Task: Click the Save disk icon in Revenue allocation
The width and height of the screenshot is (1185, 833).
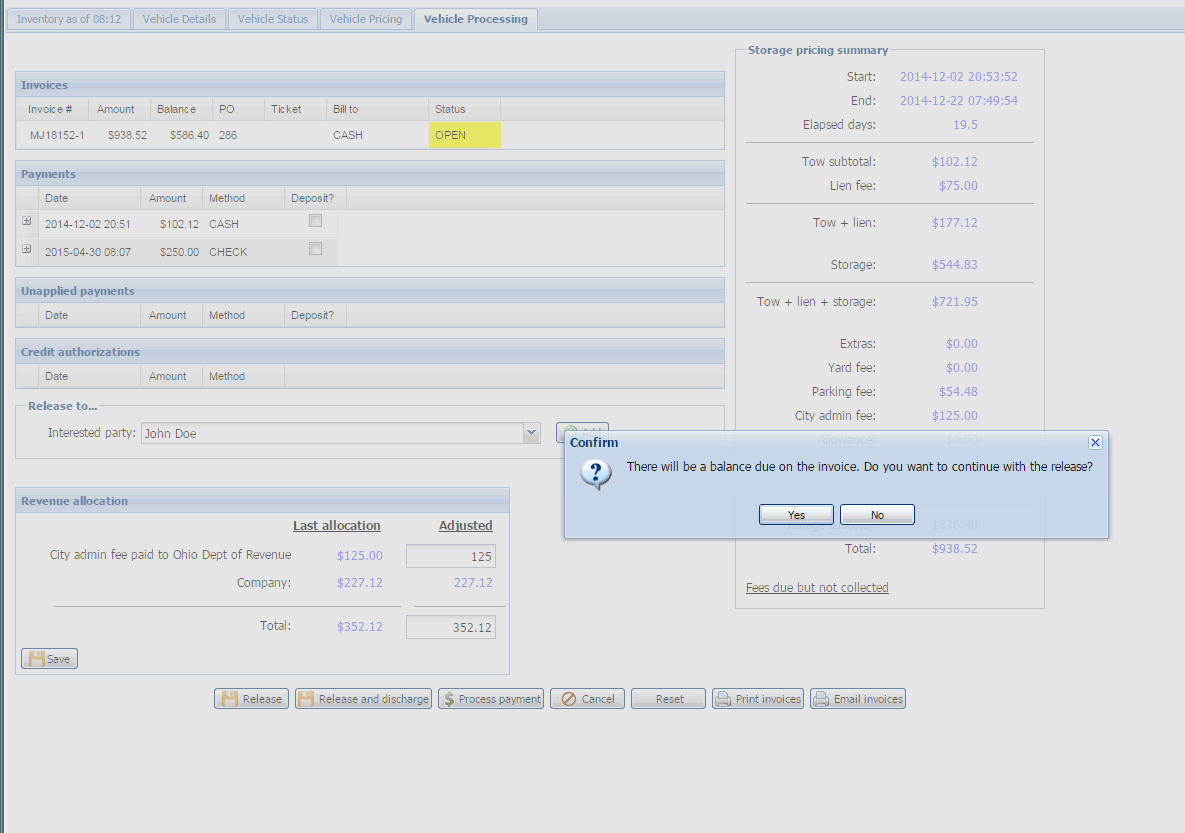Action: (36, 659)
